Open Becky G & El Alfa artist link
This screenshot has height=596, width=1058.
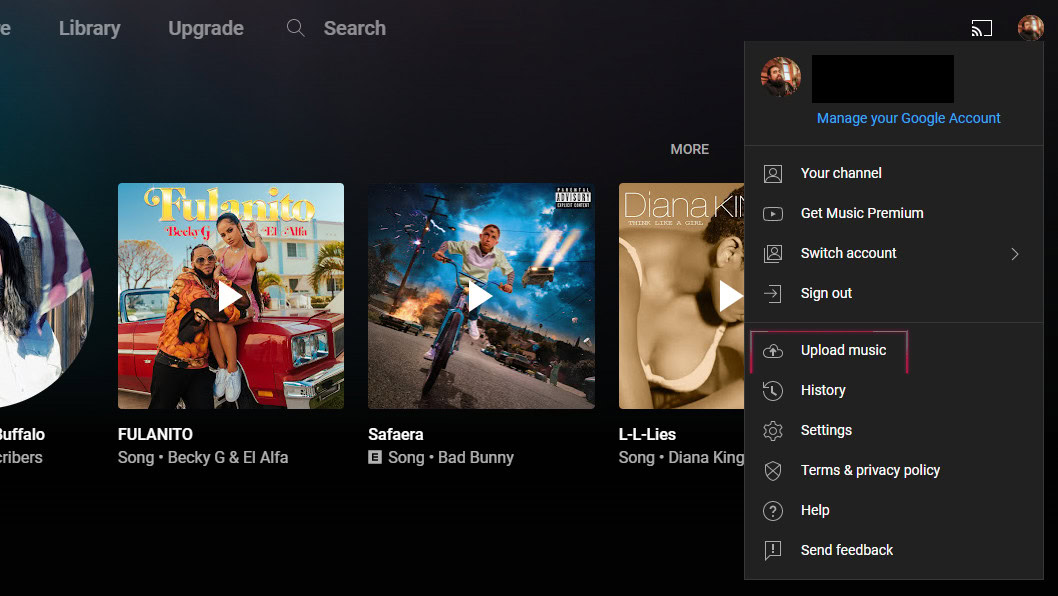pos(227,458)
